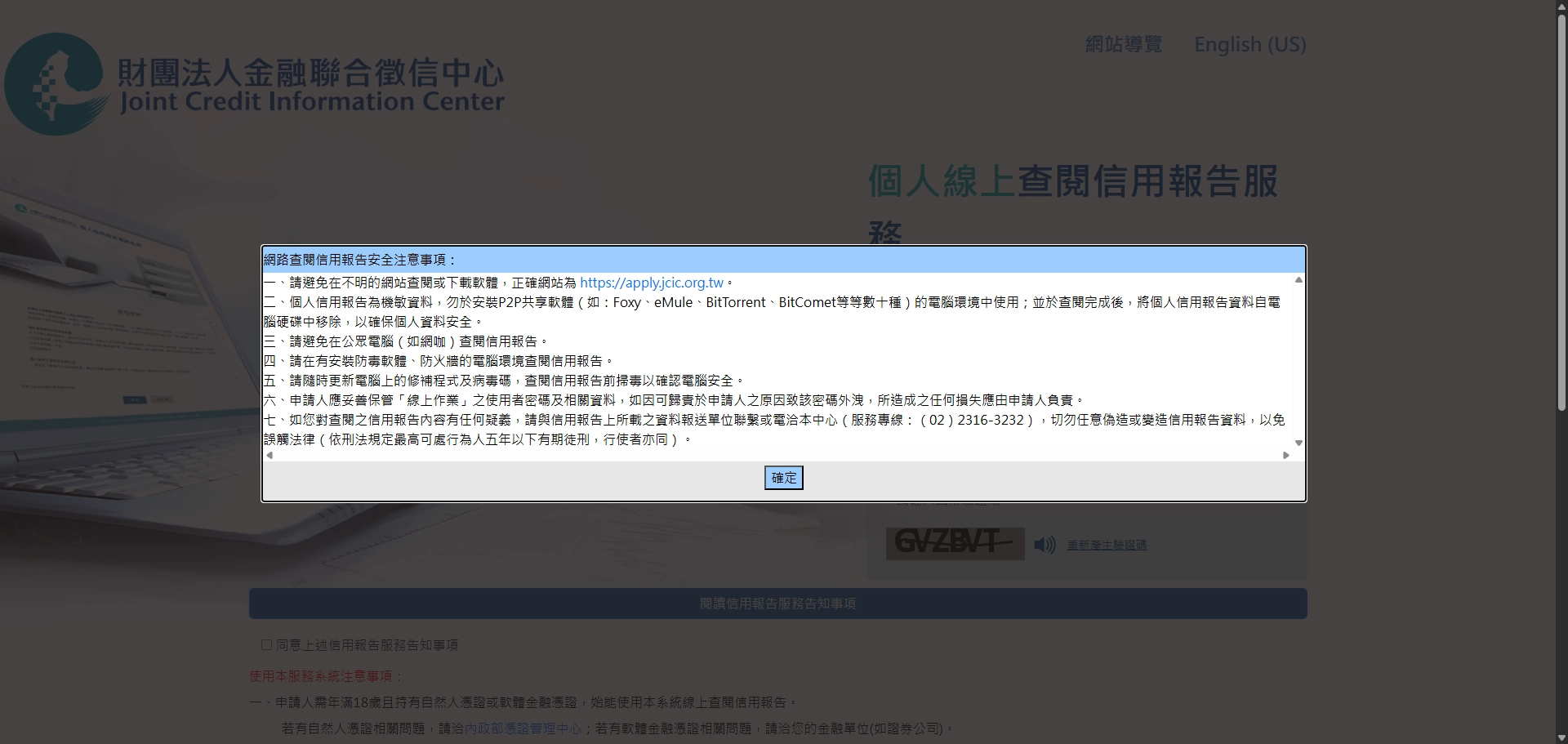The width and height of the screenshot is (1568, 744).
Task: Open the 內政部憑證管理中心 link
Action: coord(523,728)
